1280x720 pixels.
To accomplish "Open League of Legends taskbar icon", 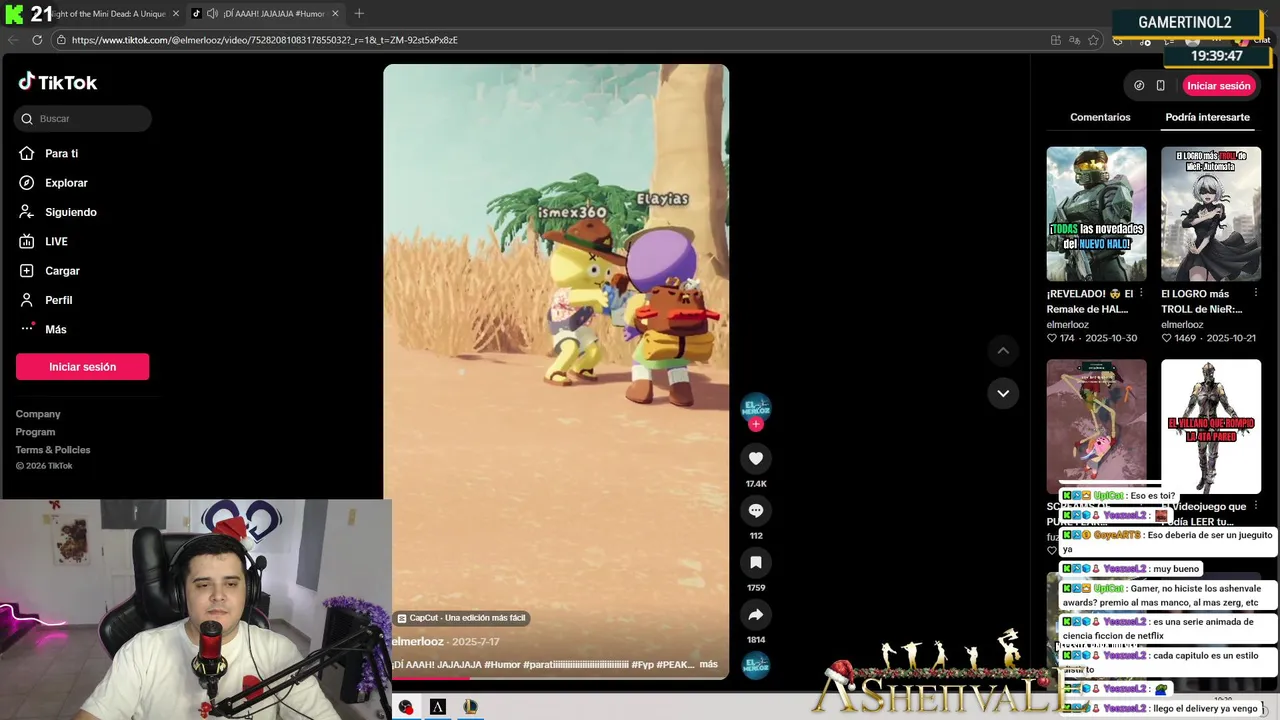I will point(470,707).
